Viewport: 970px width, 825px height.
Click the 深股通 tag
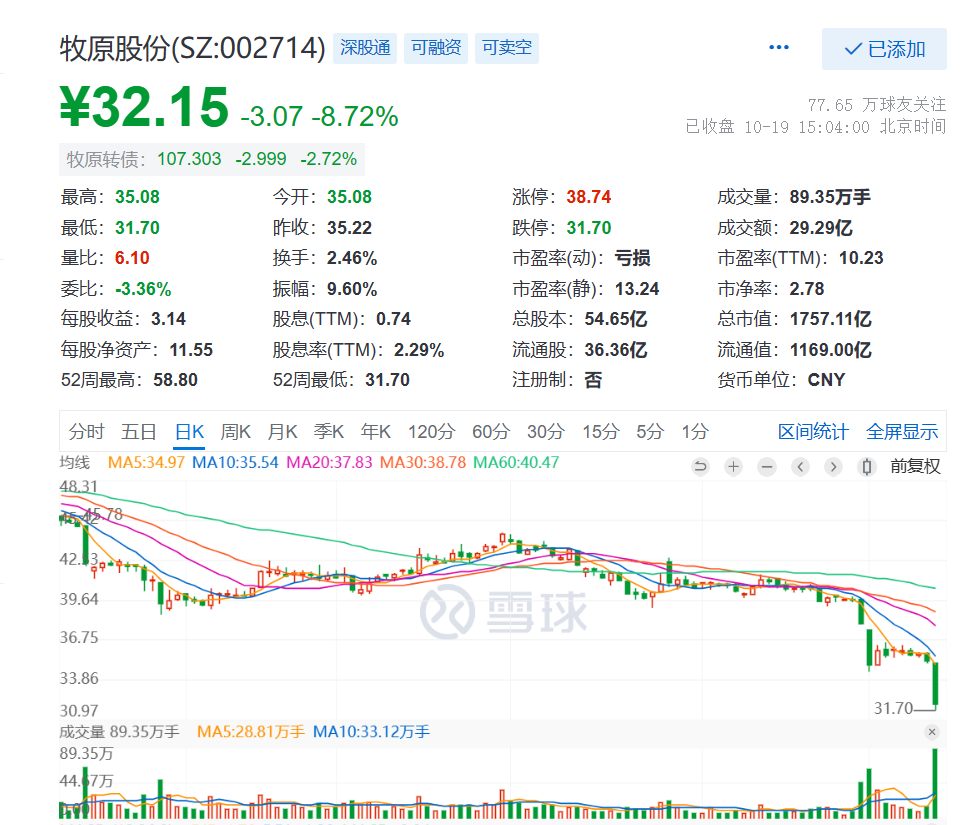[365, 48]
